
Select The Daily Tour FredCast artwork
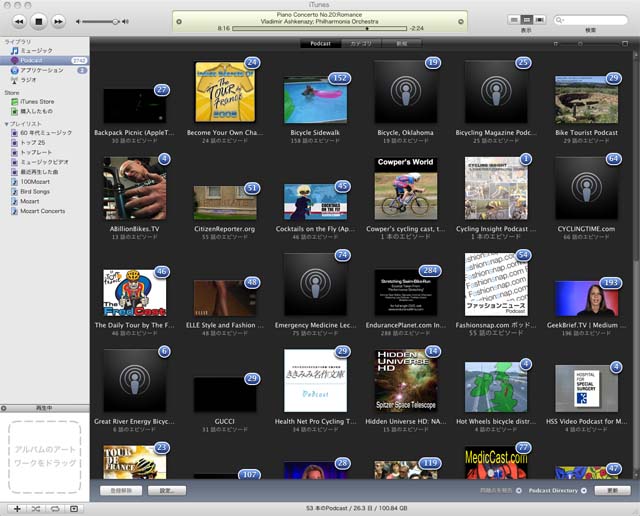(135, 293)
